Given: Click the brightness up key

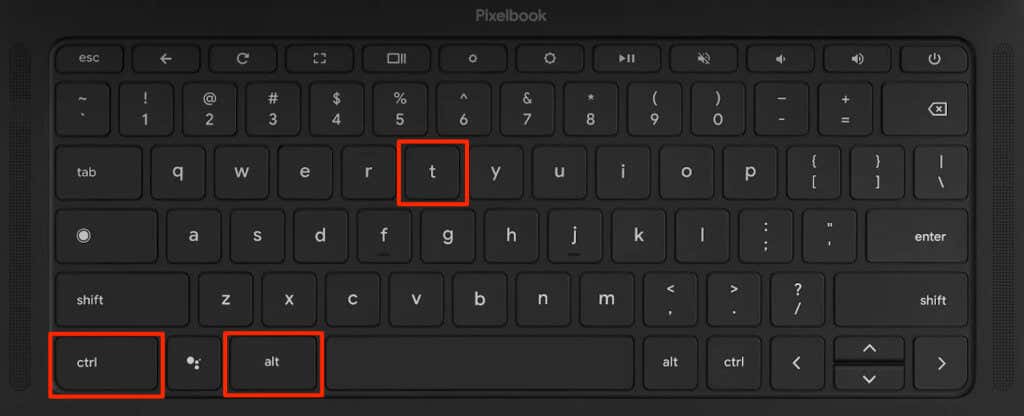Looking at the screenshot, I should [x=550, y=59].
